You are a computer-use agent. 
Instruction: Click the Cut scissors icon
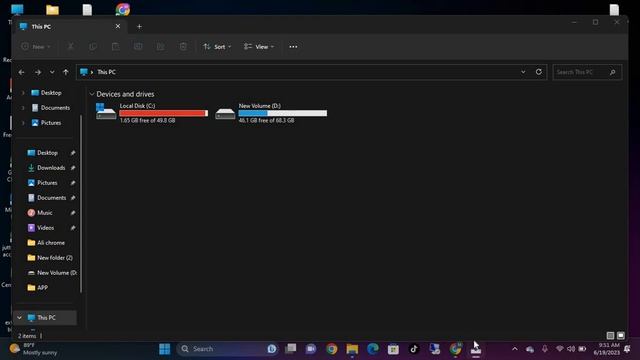(71, 47)
